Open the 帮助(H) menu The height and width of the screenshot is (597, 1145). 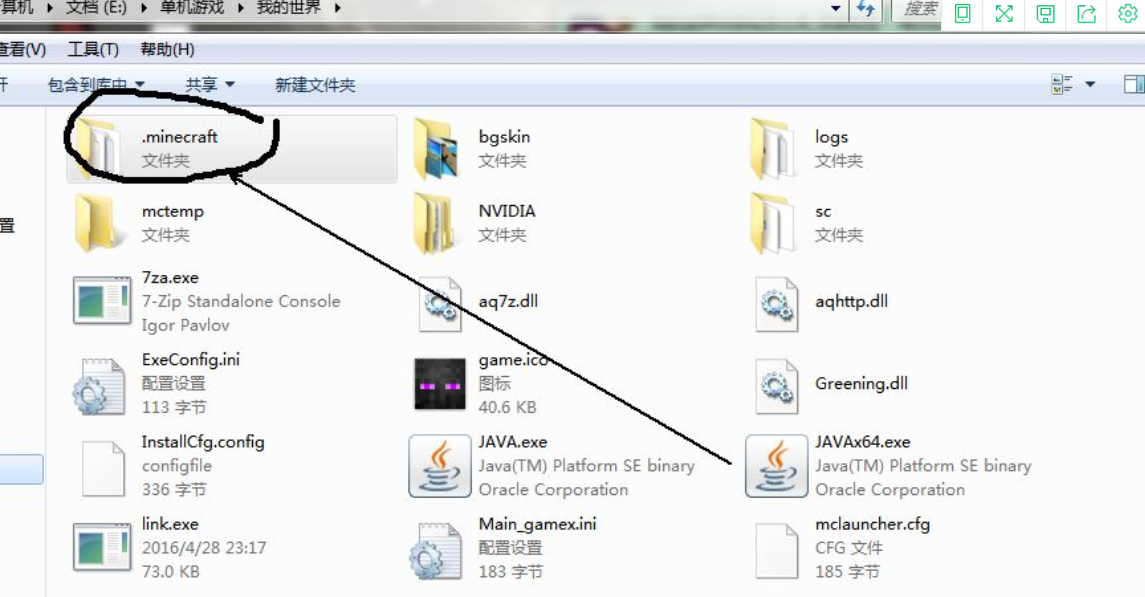pos(167,49)
